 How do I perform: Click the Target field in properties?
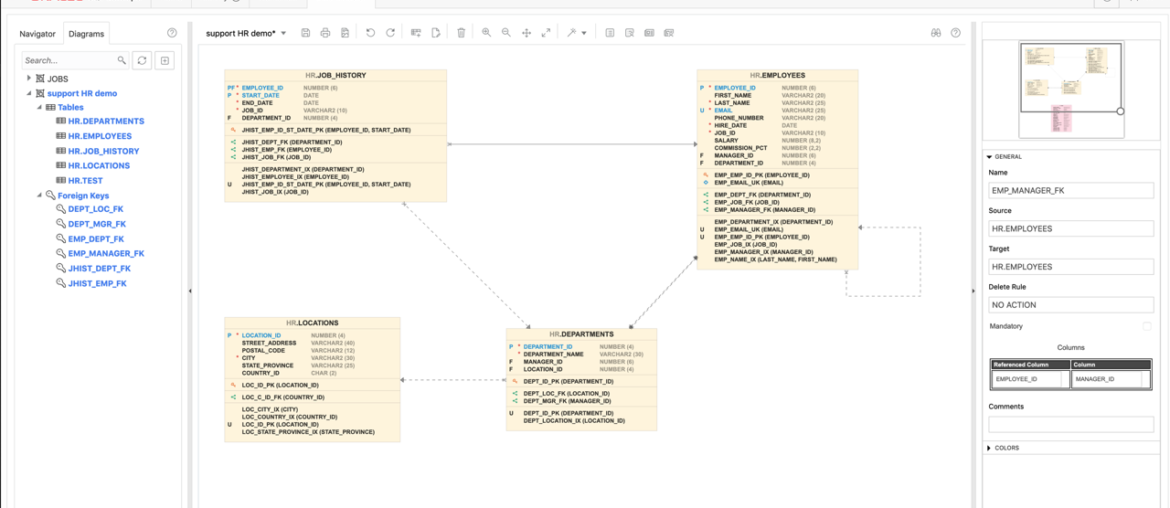click(1071, 267)
